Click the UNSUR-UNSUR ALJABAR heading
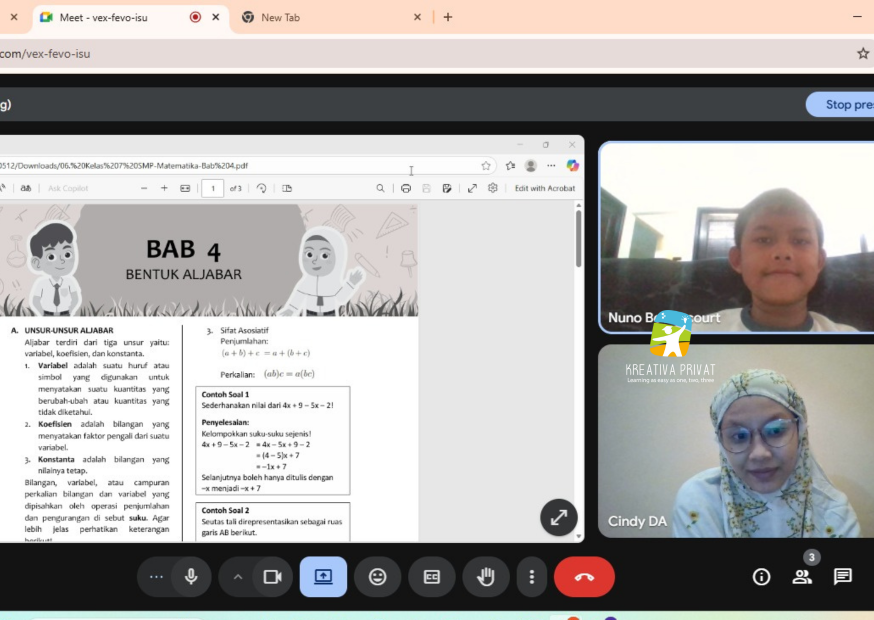 (69, 330)
